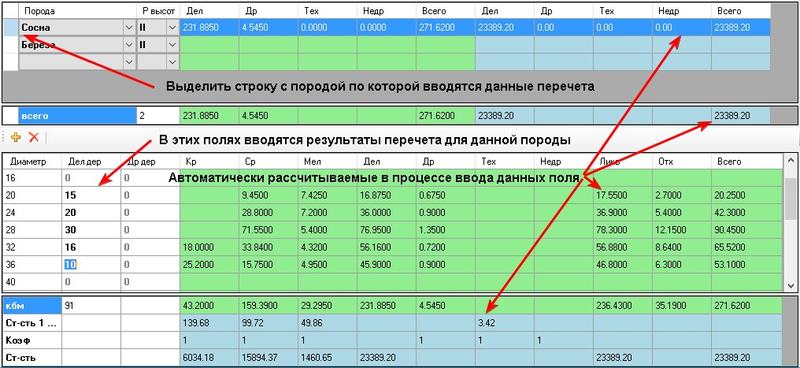Click the red X delete-row icon

33,137
